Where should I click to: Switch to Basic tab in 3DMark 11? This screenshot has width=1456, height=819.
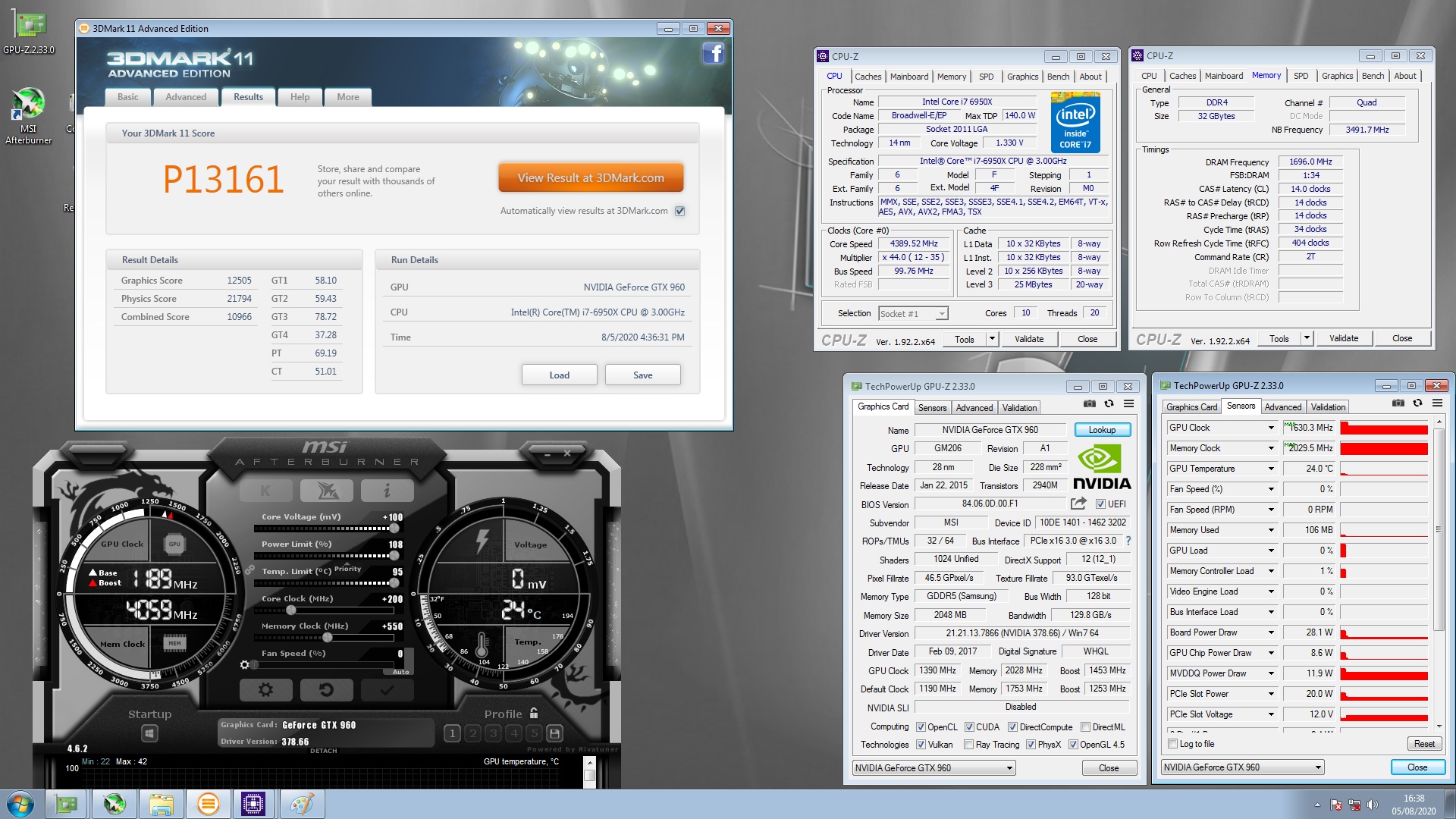(128, 97)
